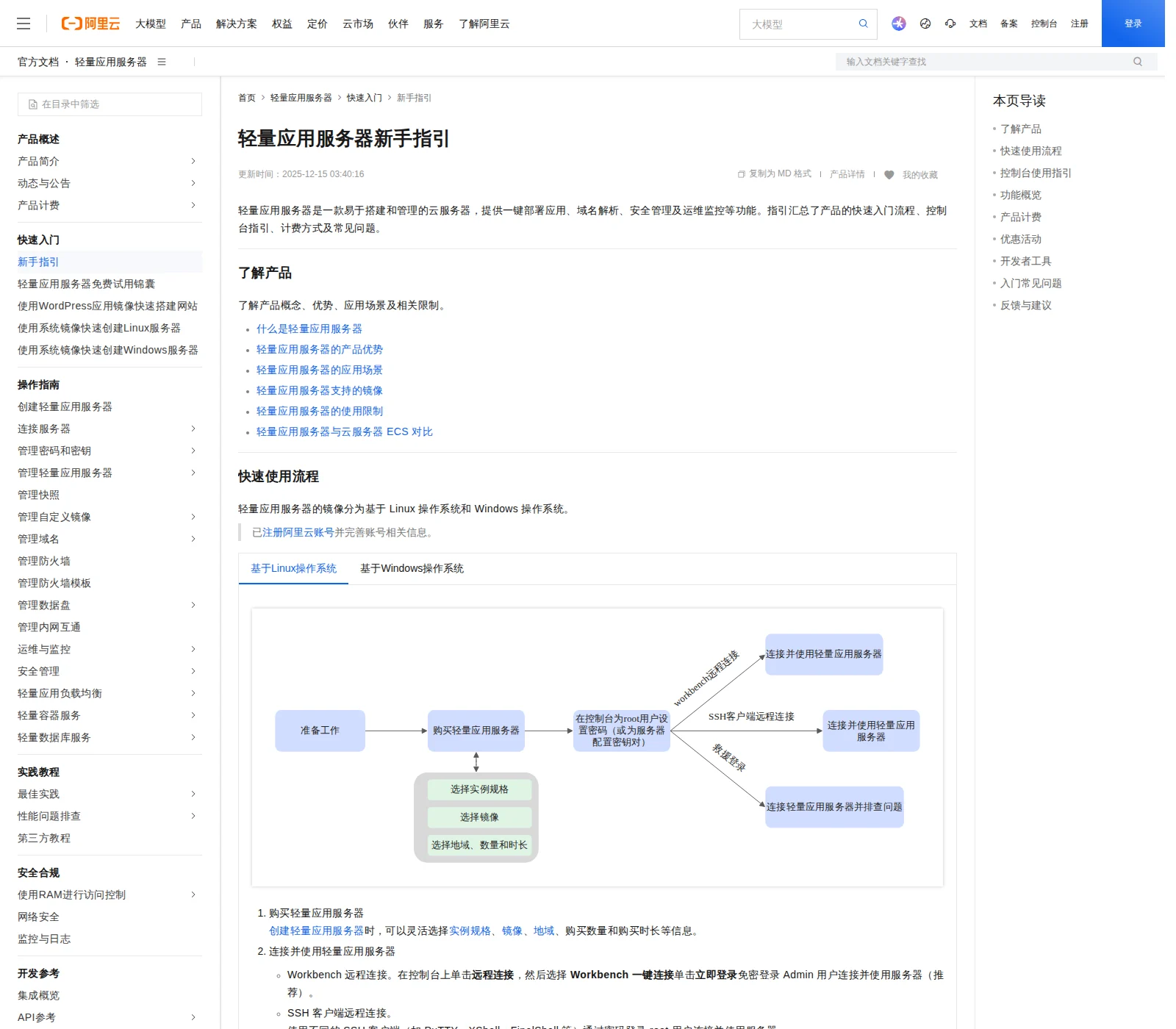The height and width of the screenshot is (1029, 1176).
Task: Expand 安全管理 item
Action: point(193,671)
